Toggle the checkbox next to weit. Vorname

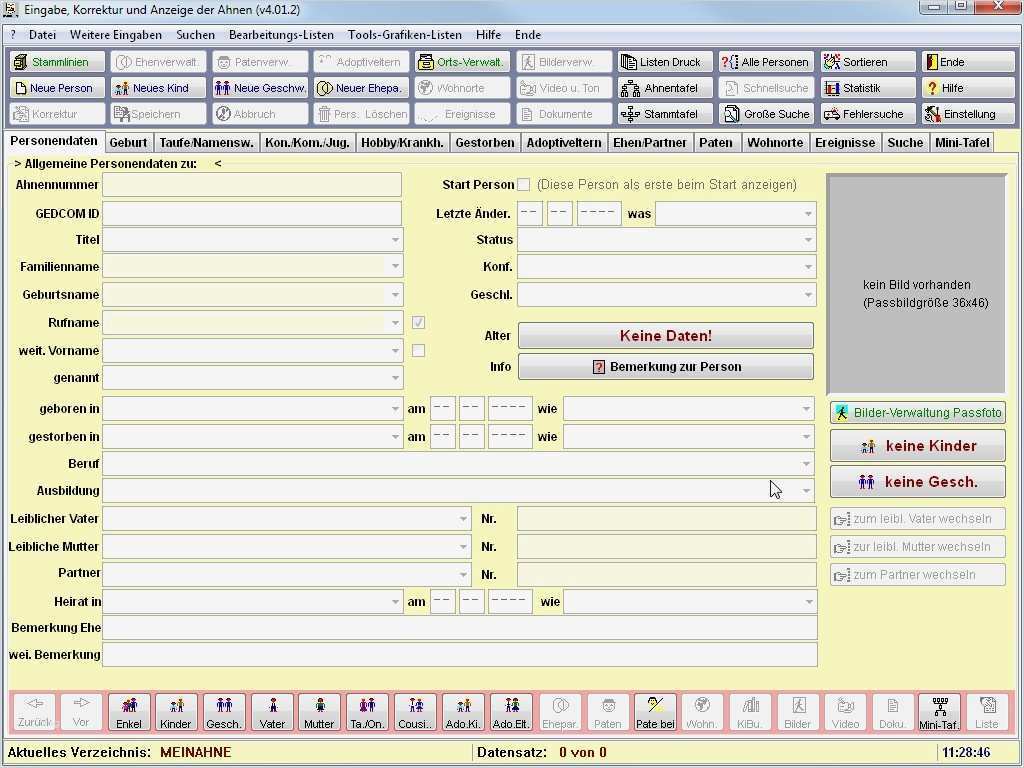418,350
